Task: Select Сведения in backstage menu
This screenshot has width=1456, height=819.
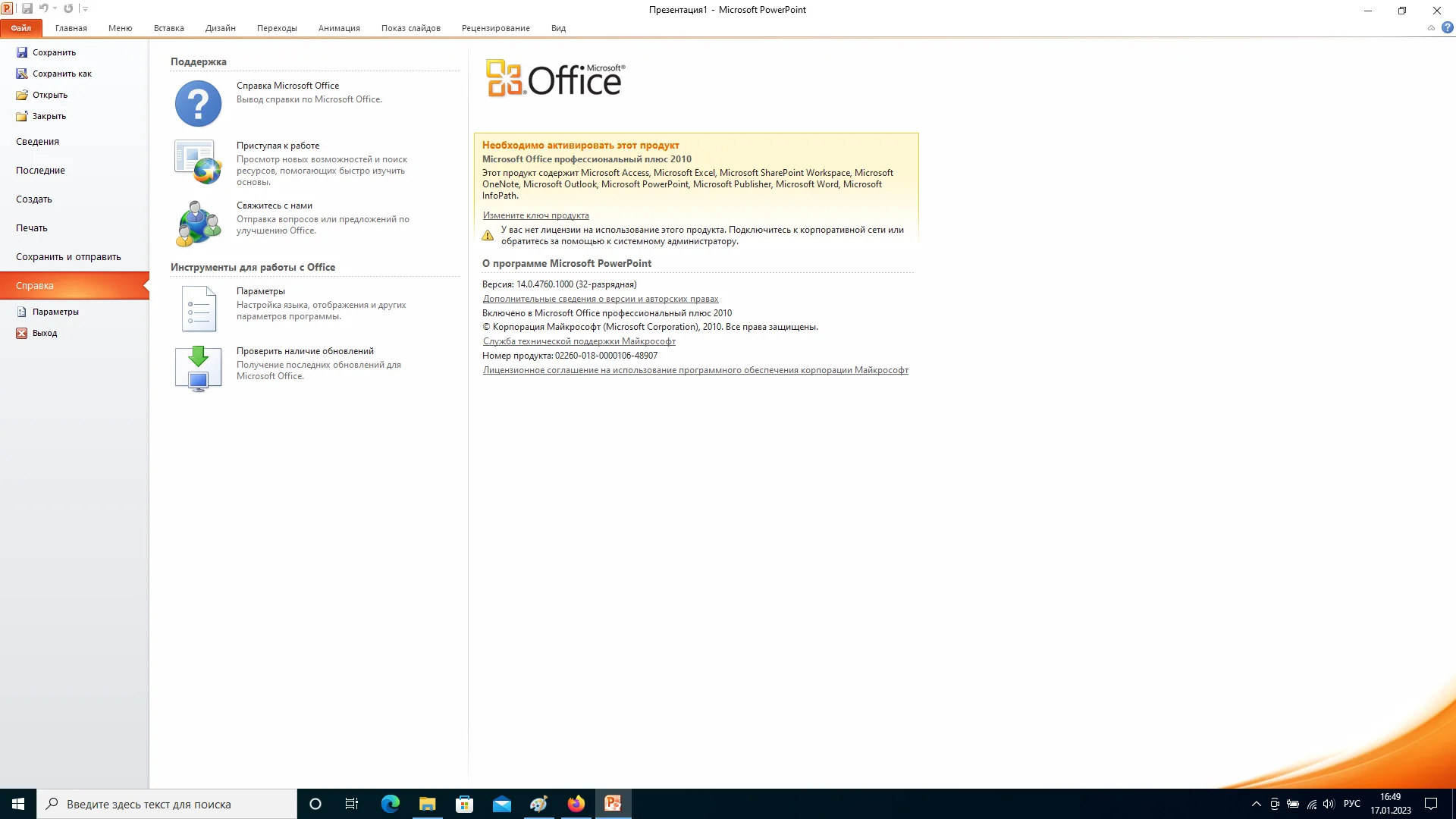Action: pyautogui.click(x=74, y=142)
